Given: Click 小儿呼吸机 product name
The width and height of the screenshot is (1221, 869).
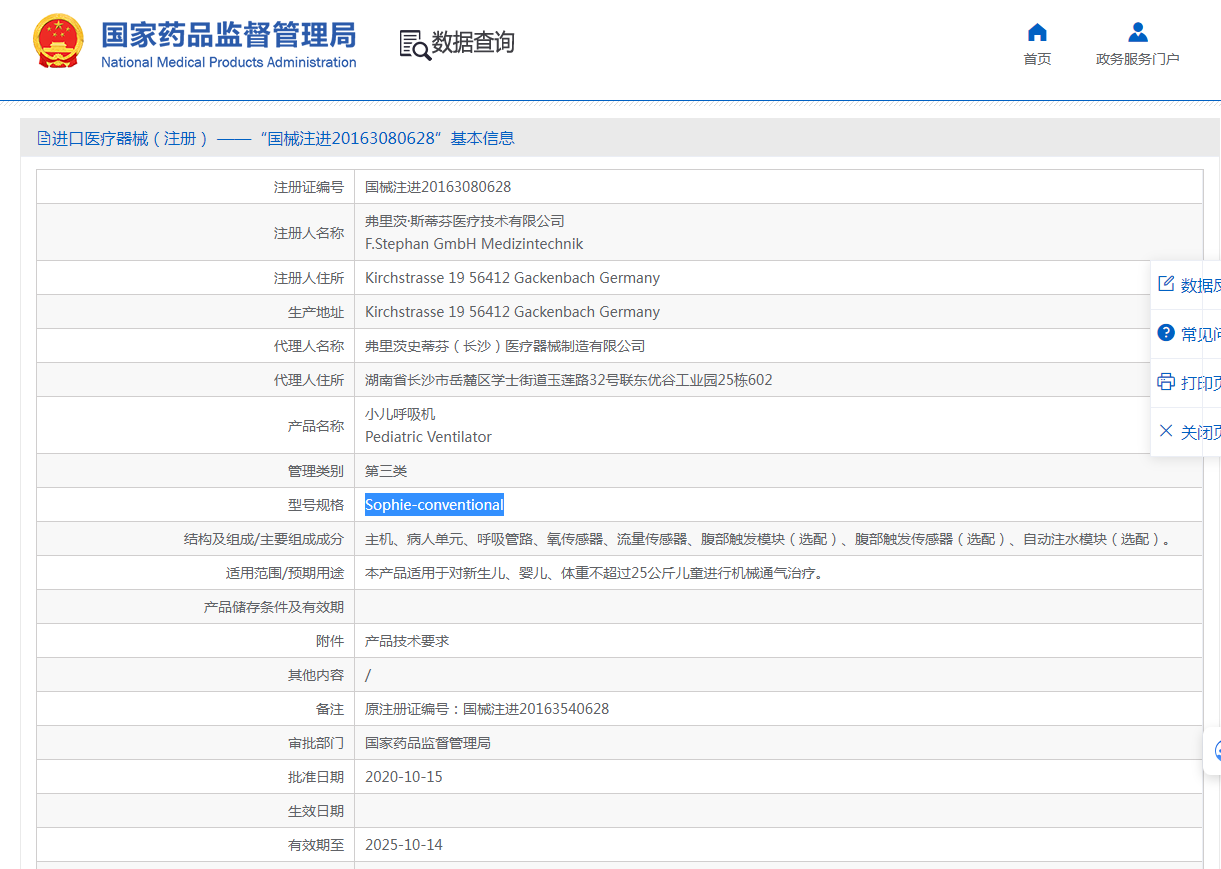Looking at the screenshot, I should pos(400,414).
